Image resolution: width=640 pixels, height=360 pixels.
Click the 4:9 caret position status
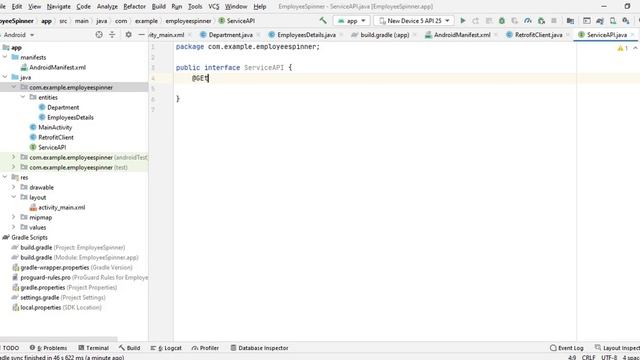click(572, 357)
